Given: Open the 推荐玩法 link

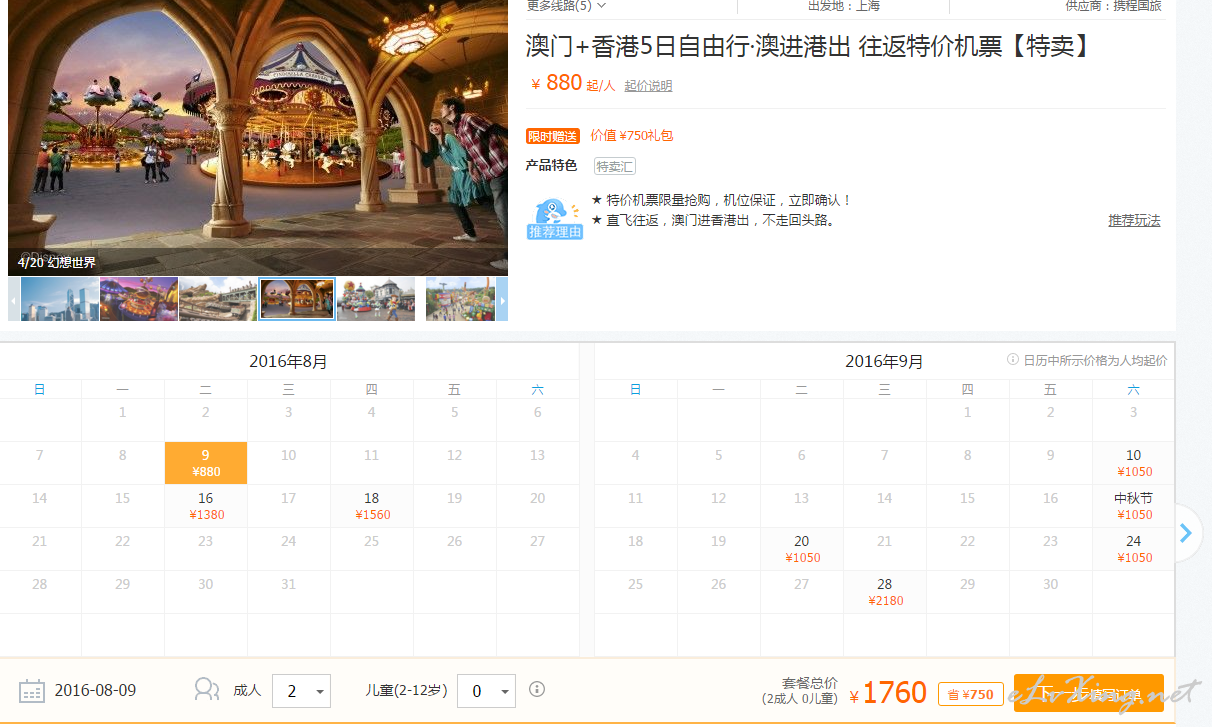Looking at the screenshot, I should [x=1134, y=220].
